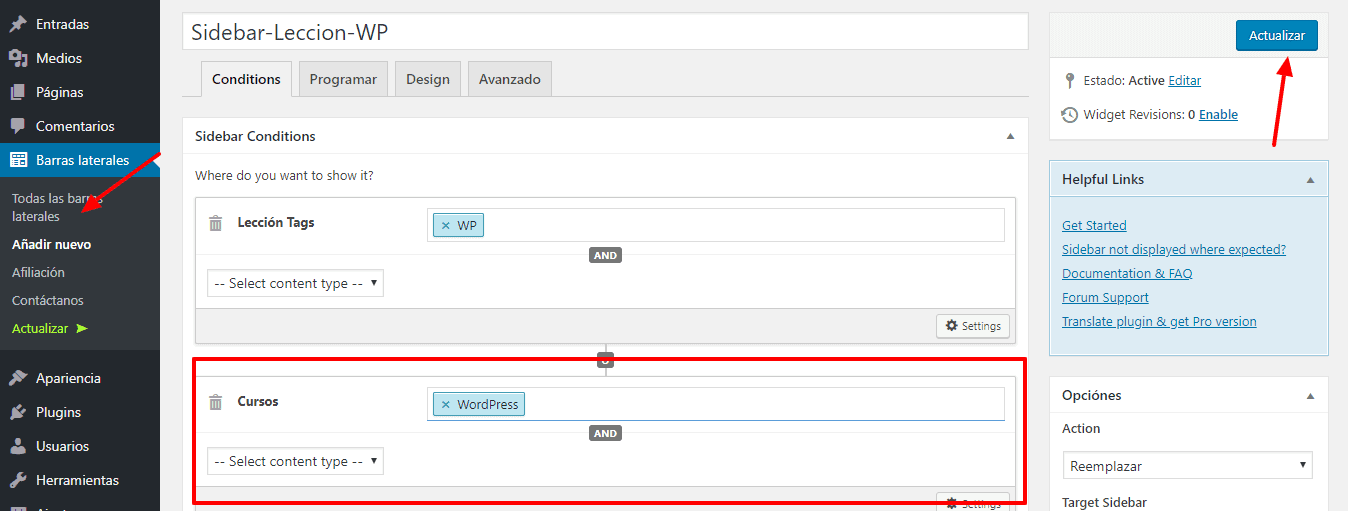
Task: Delete the Lección Tags condition with trash icon
Action: click(215, 223)
